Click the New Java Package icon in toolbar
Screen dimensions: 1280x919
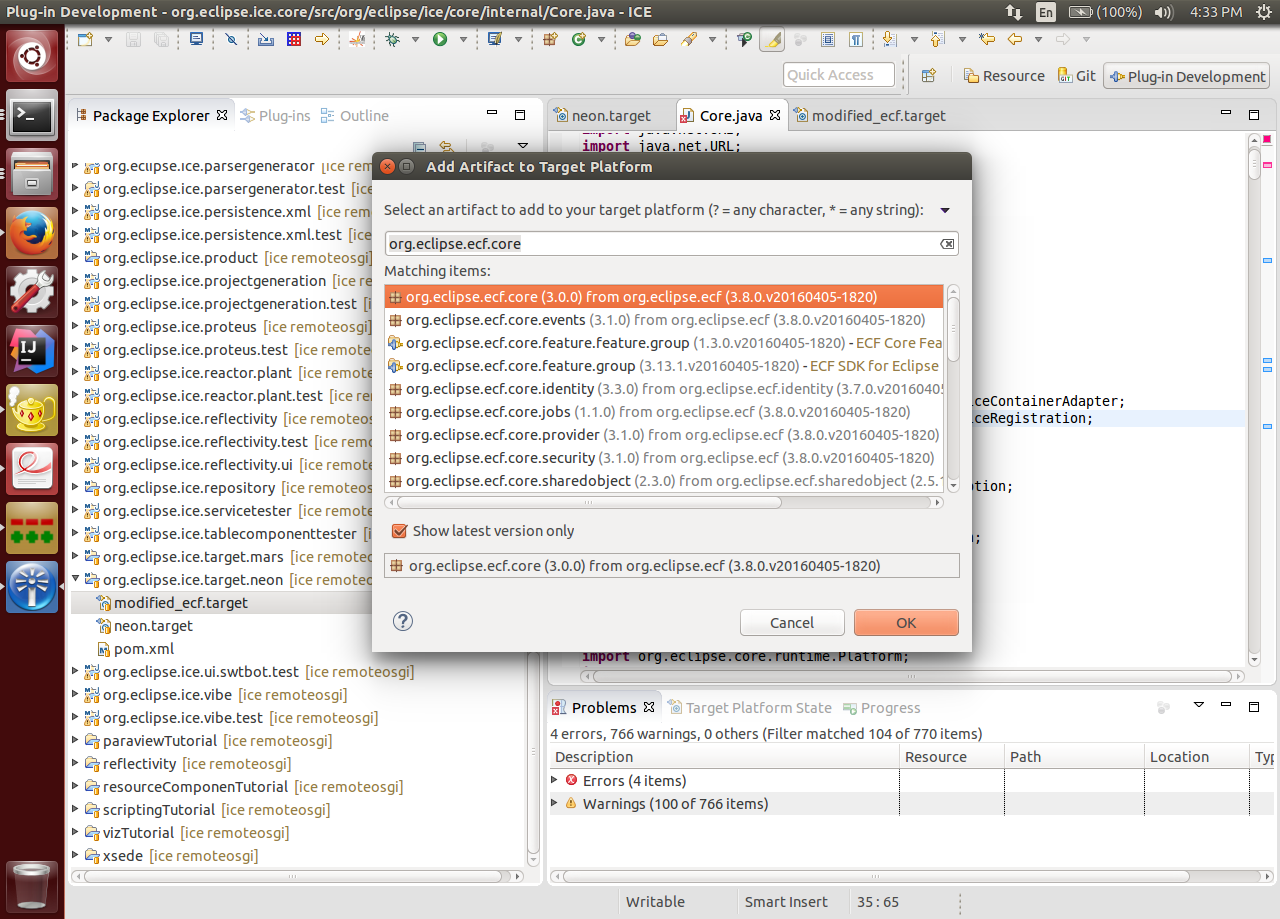[550, 40]
